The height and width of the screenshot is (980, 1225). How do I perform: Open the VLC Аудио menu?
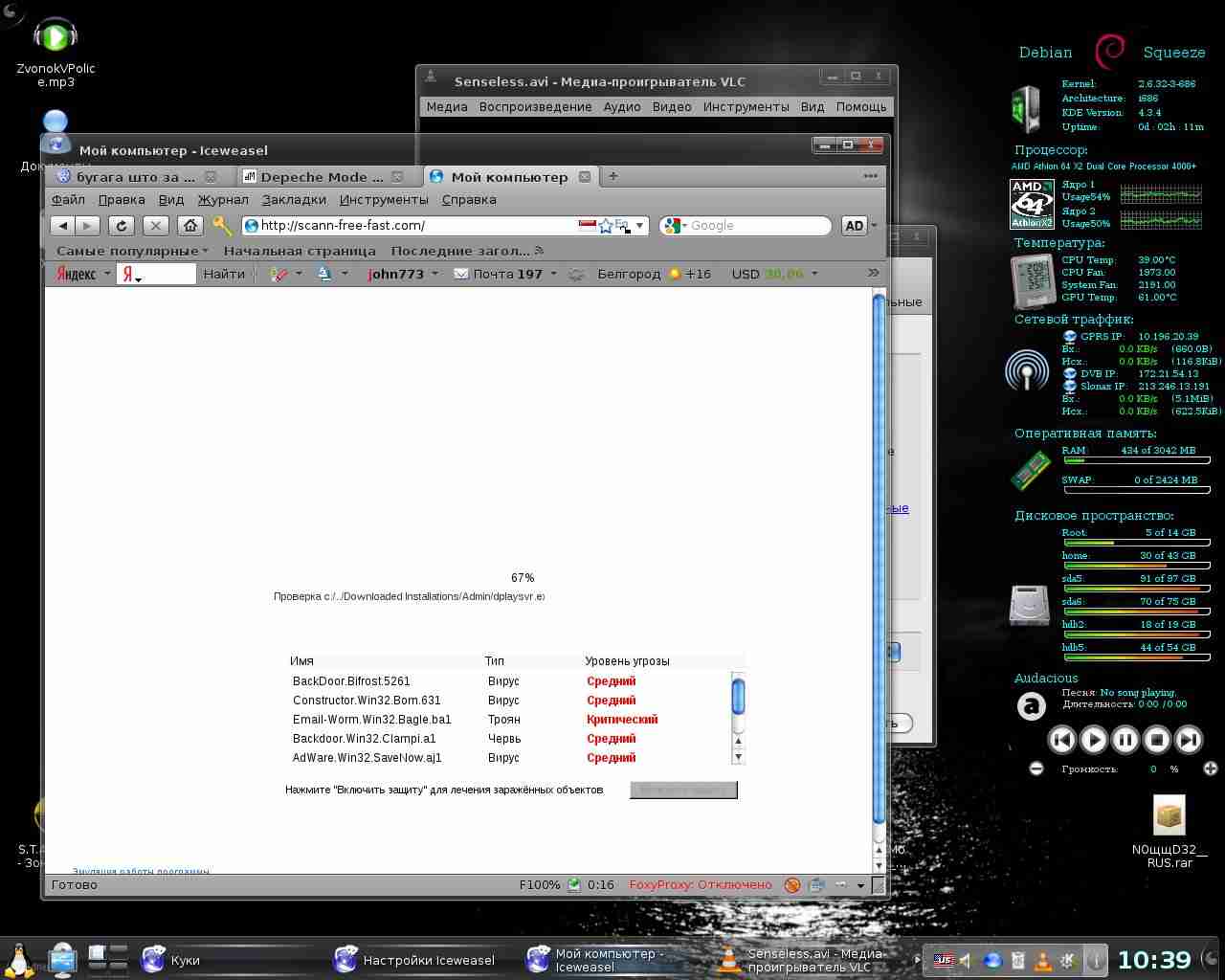tap(622, 107)
